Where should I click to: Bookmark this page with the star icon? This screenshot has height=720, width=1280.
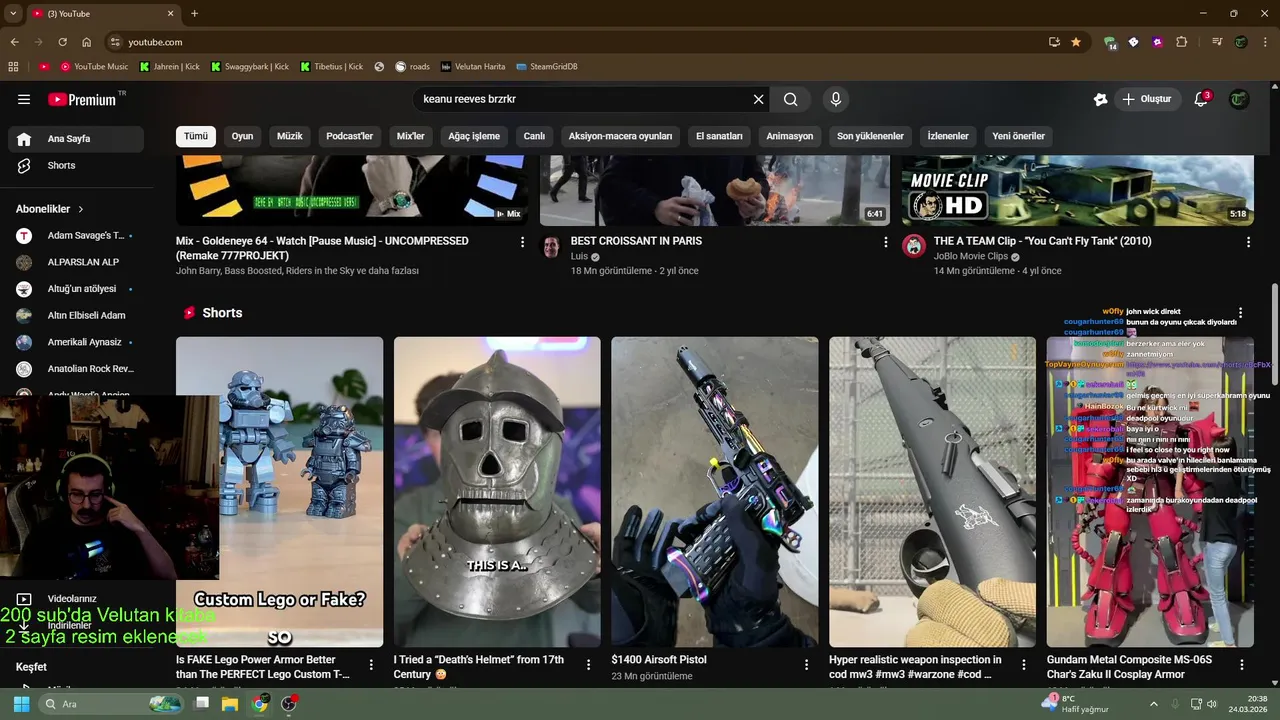(1076, 42)
